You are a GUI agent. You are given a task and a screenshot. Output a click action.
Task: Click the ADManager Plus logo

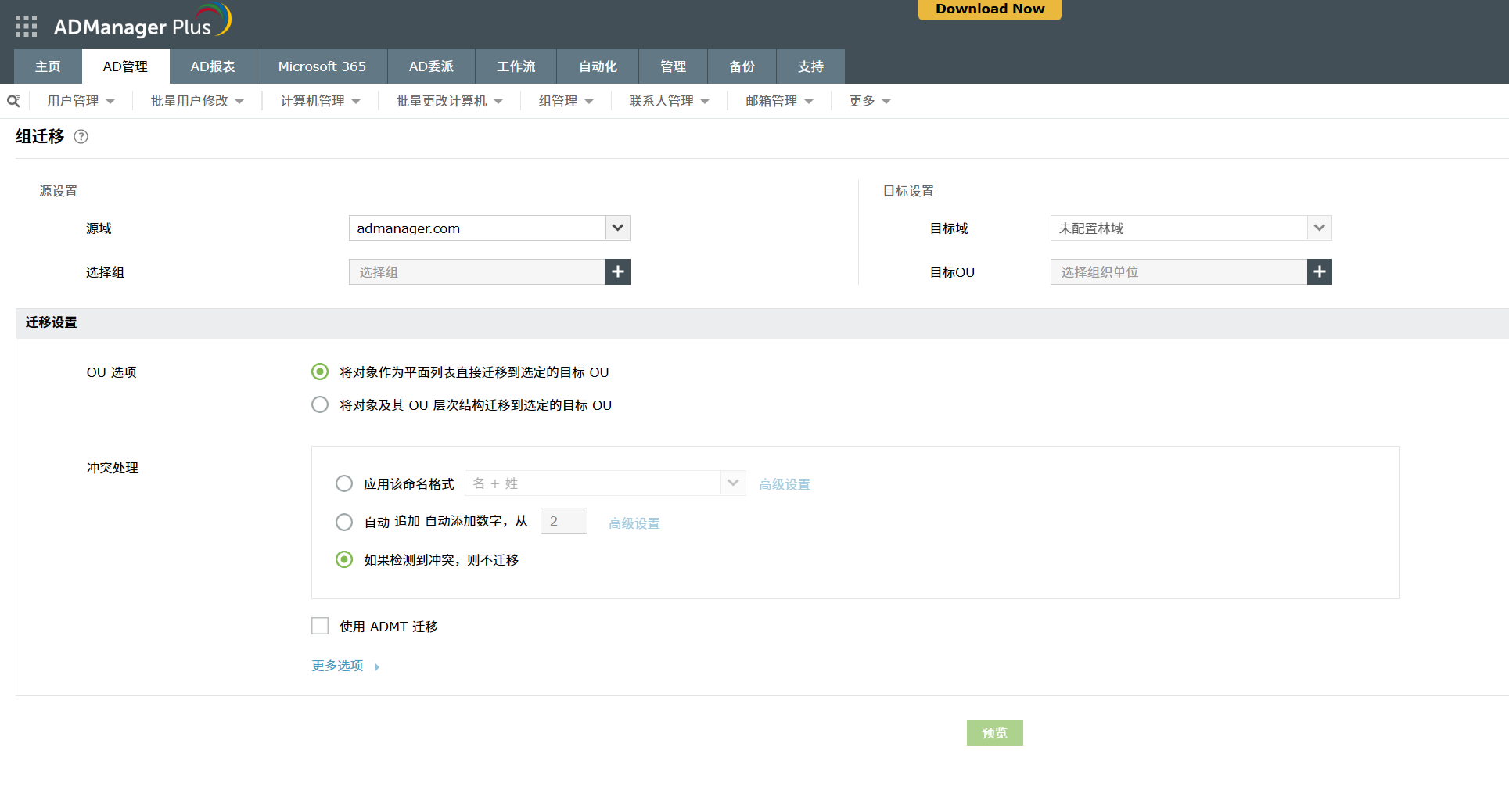(x=142, y=23)
